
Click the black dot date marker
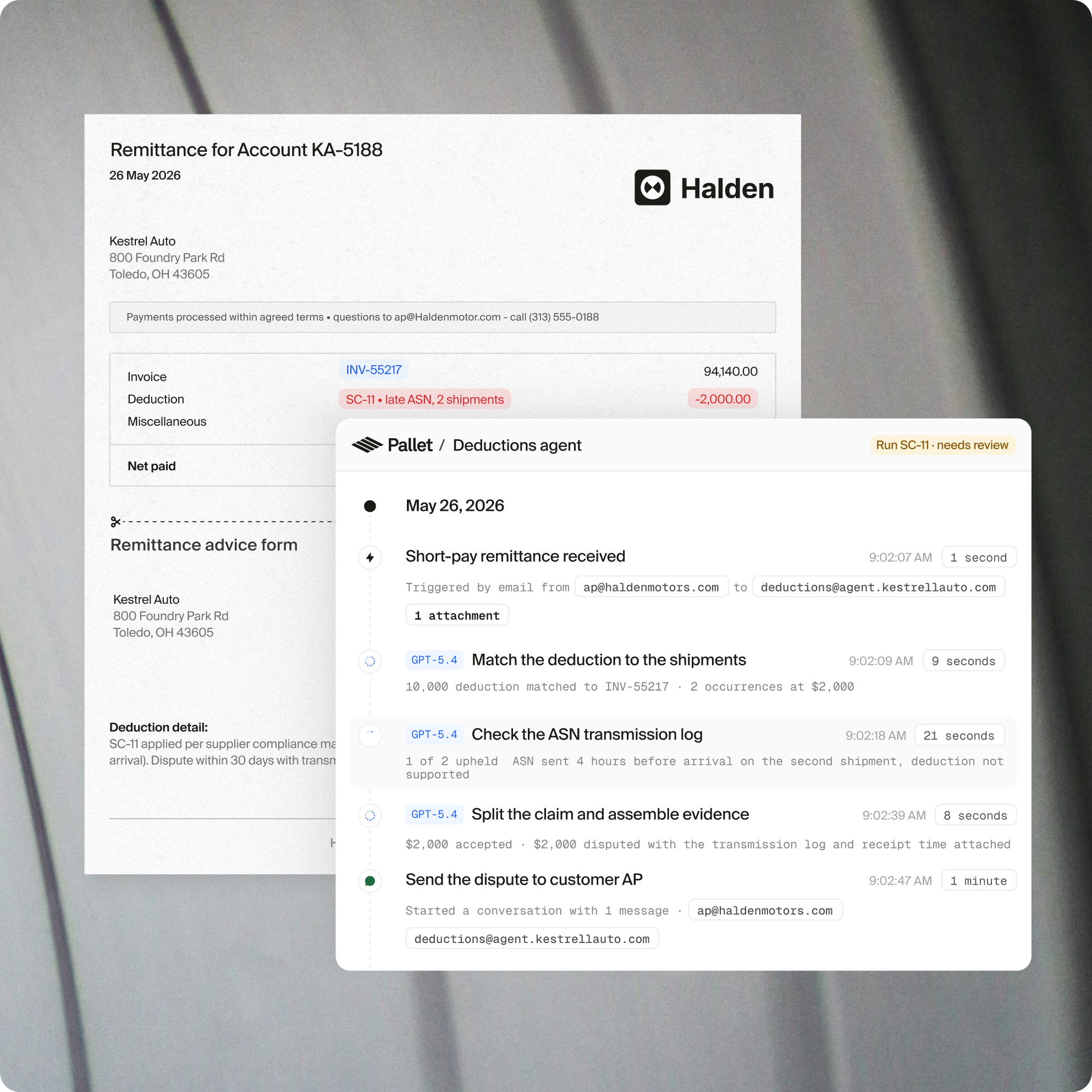click(x=370, y=506)
